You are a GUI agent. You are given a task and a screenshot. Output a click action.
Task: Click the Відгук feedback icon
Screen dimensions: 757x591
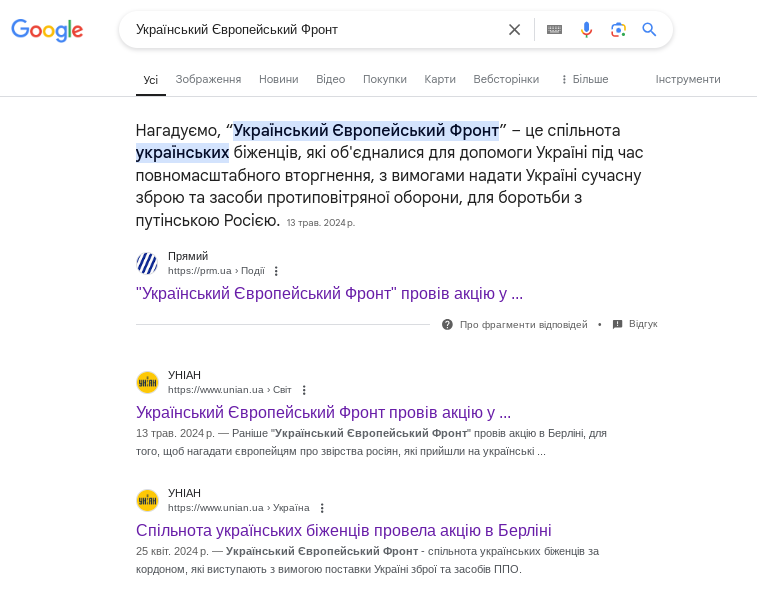[x=617, y=324]
